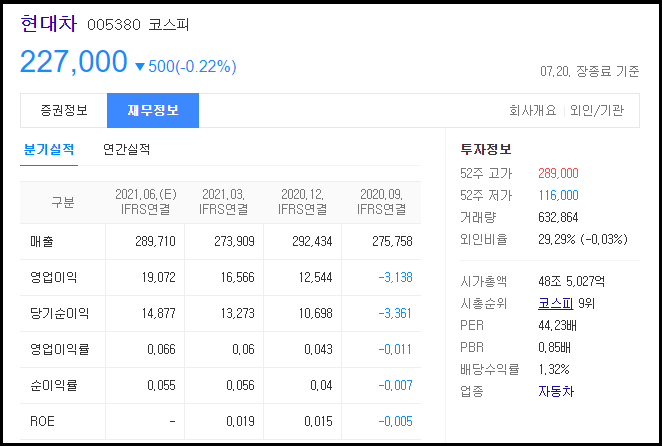Screen dimensions: 662x446
Task: Click the net margin value 0.055
Action: coord(161,385)
